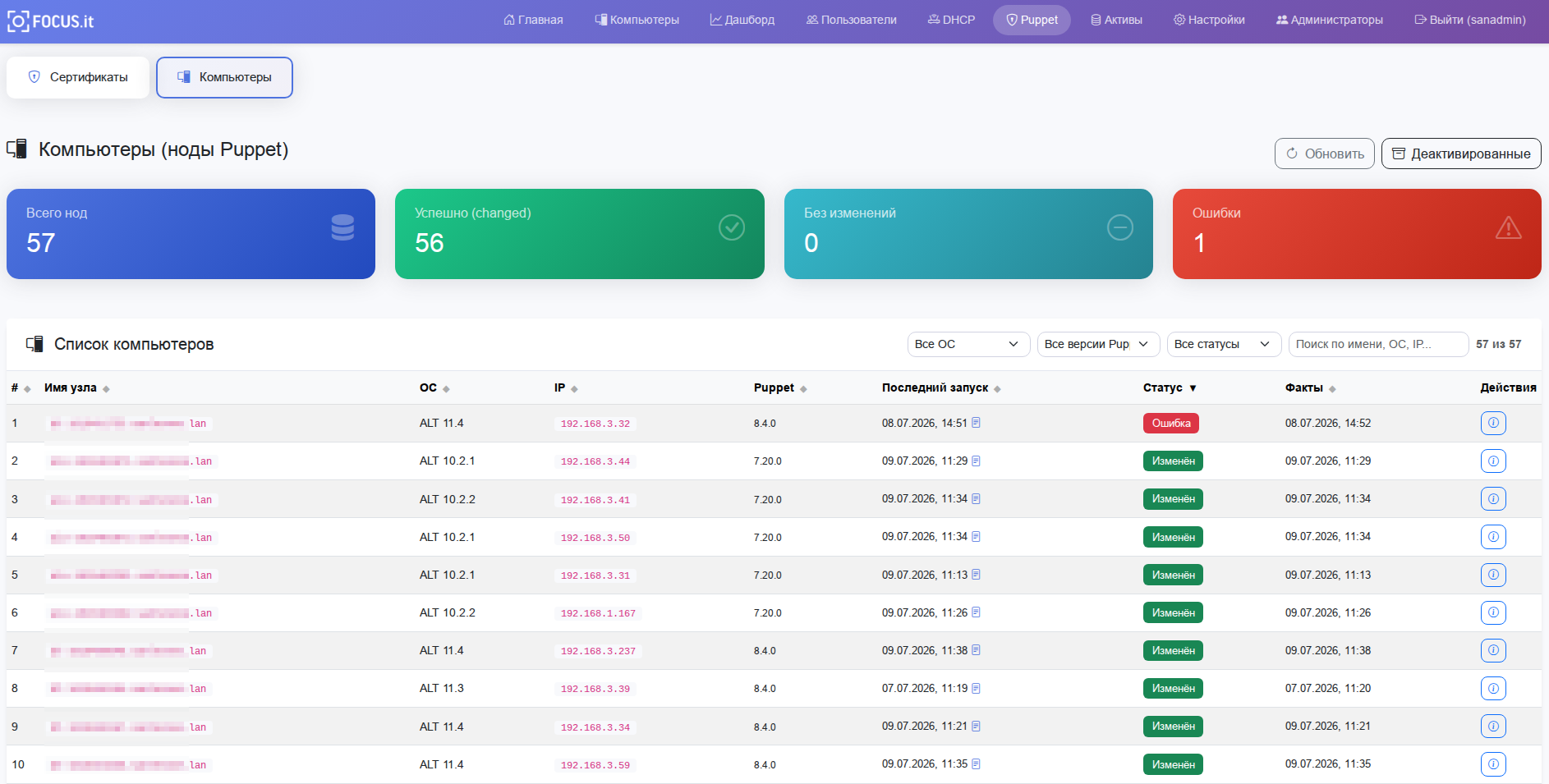Screen dimensions: 1549x784
Task: Click the hostname ending .lan in row 5
Action: pos(131,575)
